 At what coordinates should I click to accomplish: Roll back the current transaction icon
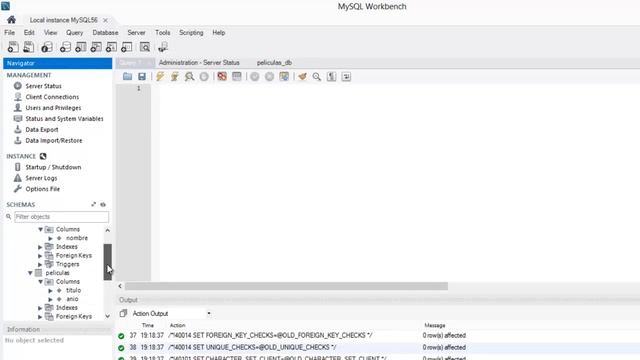269,76
